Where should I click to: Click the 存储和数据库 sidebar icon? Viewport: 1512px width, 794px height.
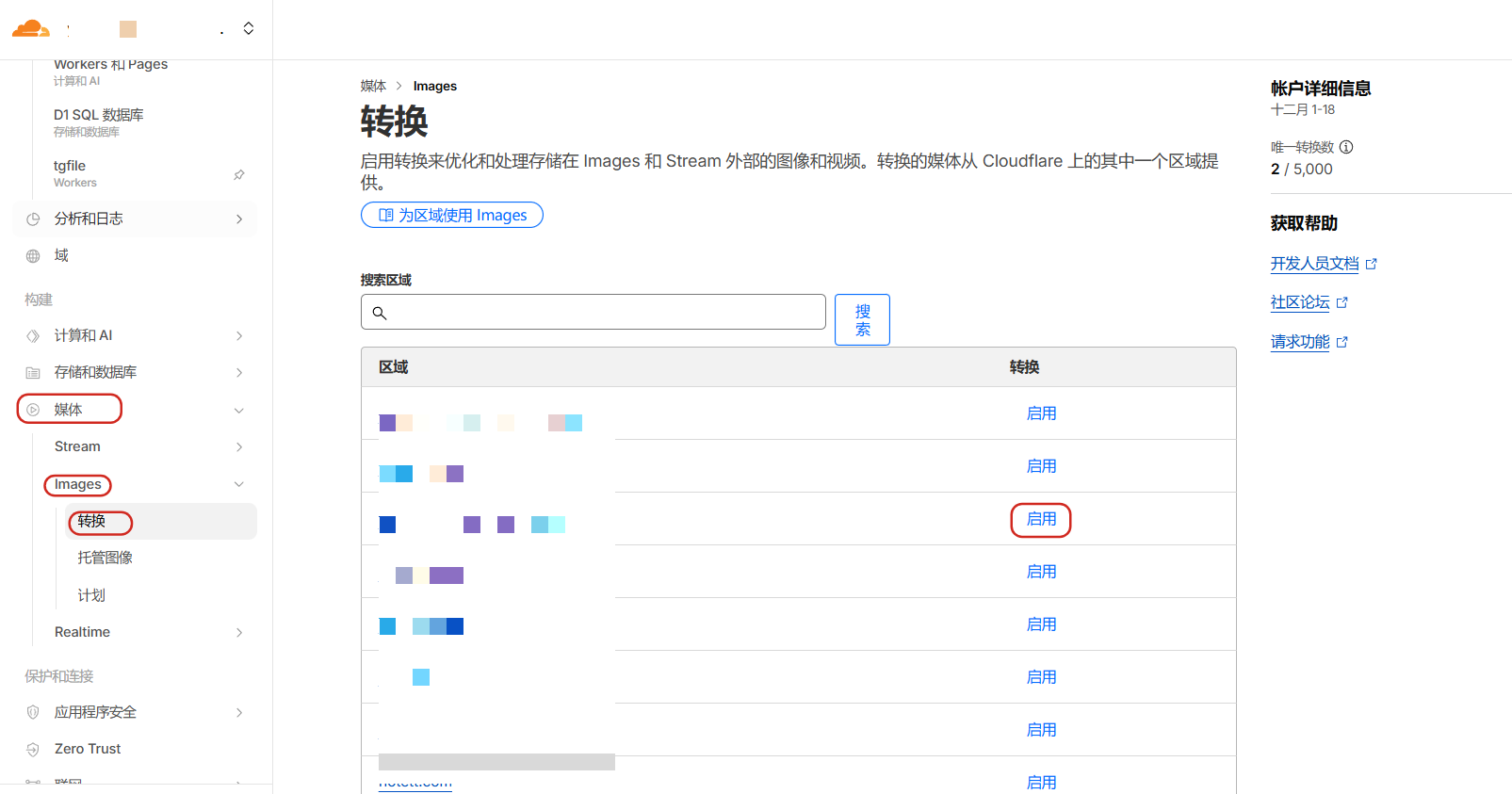coord(33,373)
